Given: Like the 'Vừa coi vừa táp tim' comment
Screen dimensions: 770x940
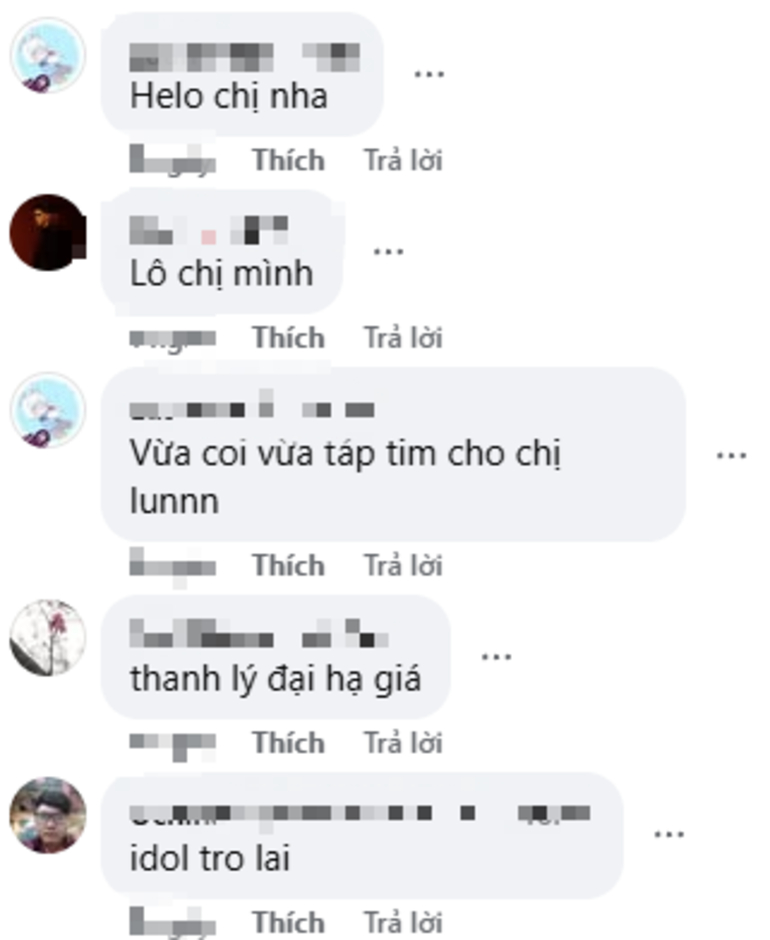Looking at the screenshot, I should 288,566.
